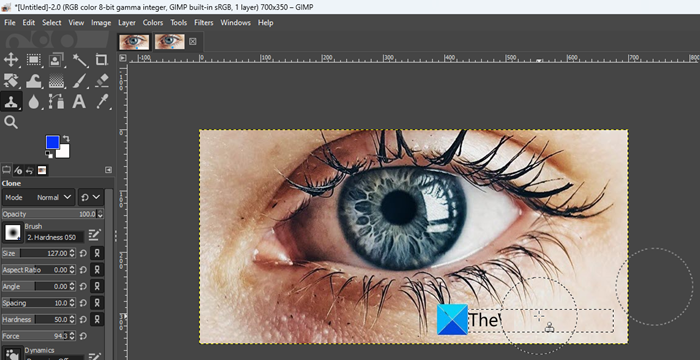Open the Edit menu
Image resolution: width=700 pixels, height=360 pixels.
pyautogui.click(x=29, y=22)
